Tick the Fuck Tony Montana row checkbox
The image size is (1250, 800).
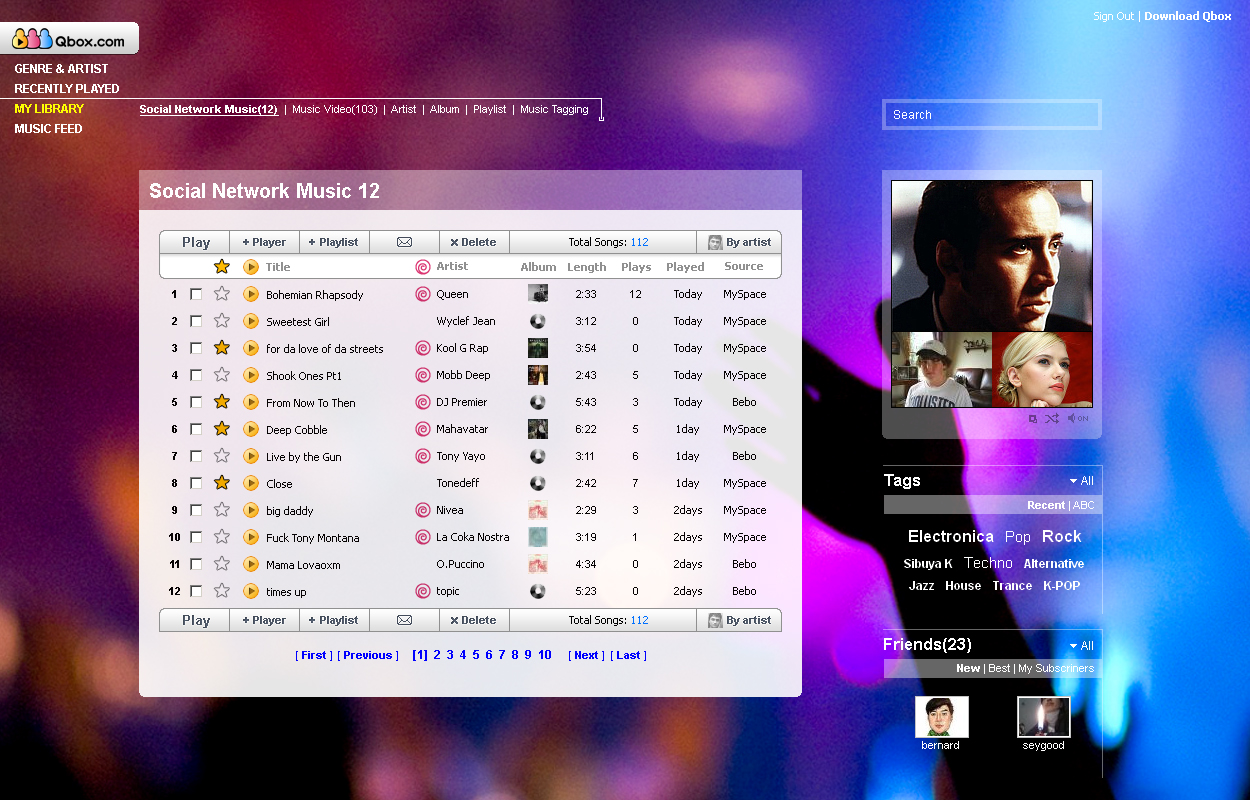tap(196, 537)
